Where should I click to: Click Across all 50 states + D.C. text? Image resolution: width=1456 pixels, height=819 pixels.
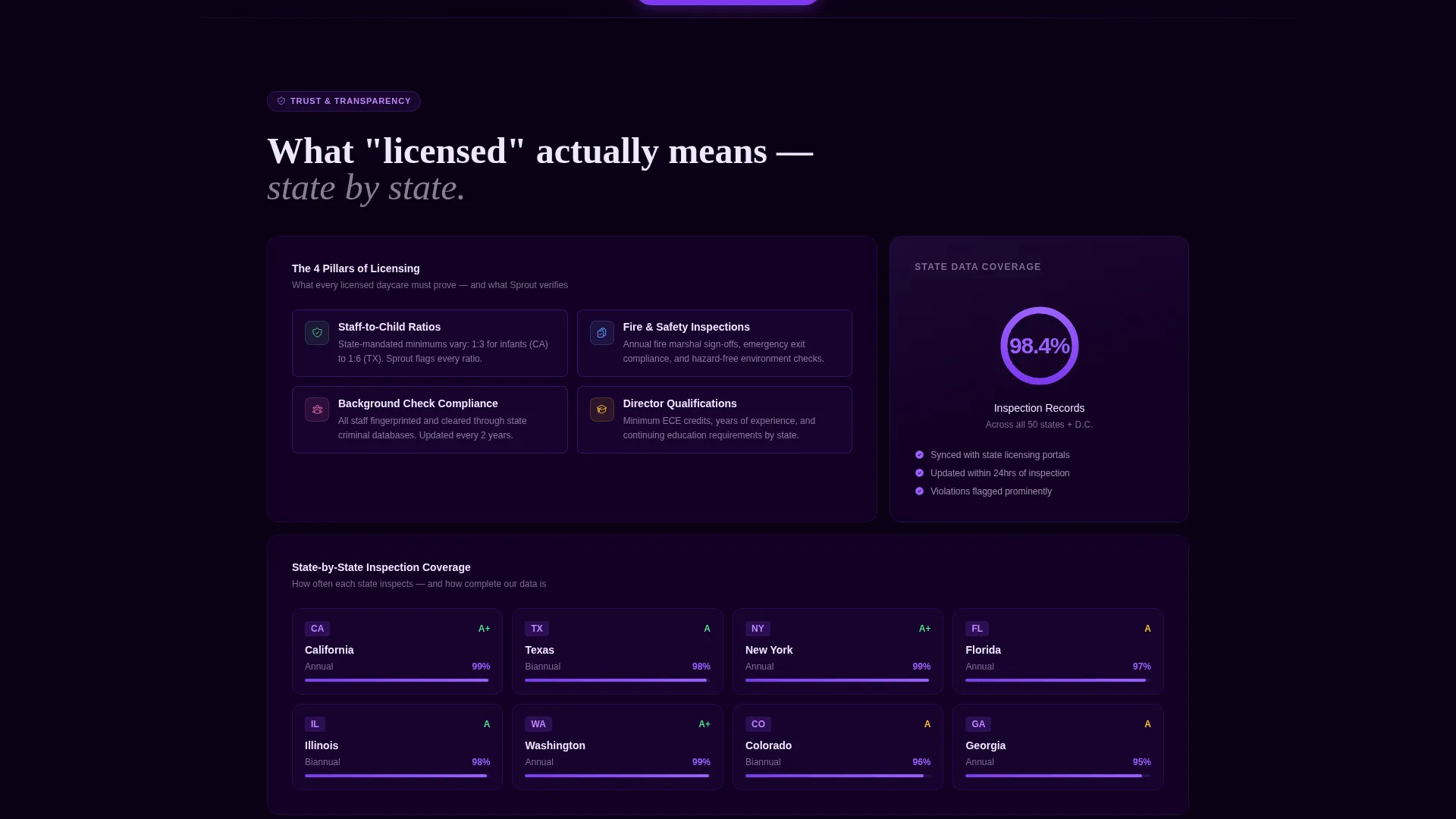click(1039, 425)
